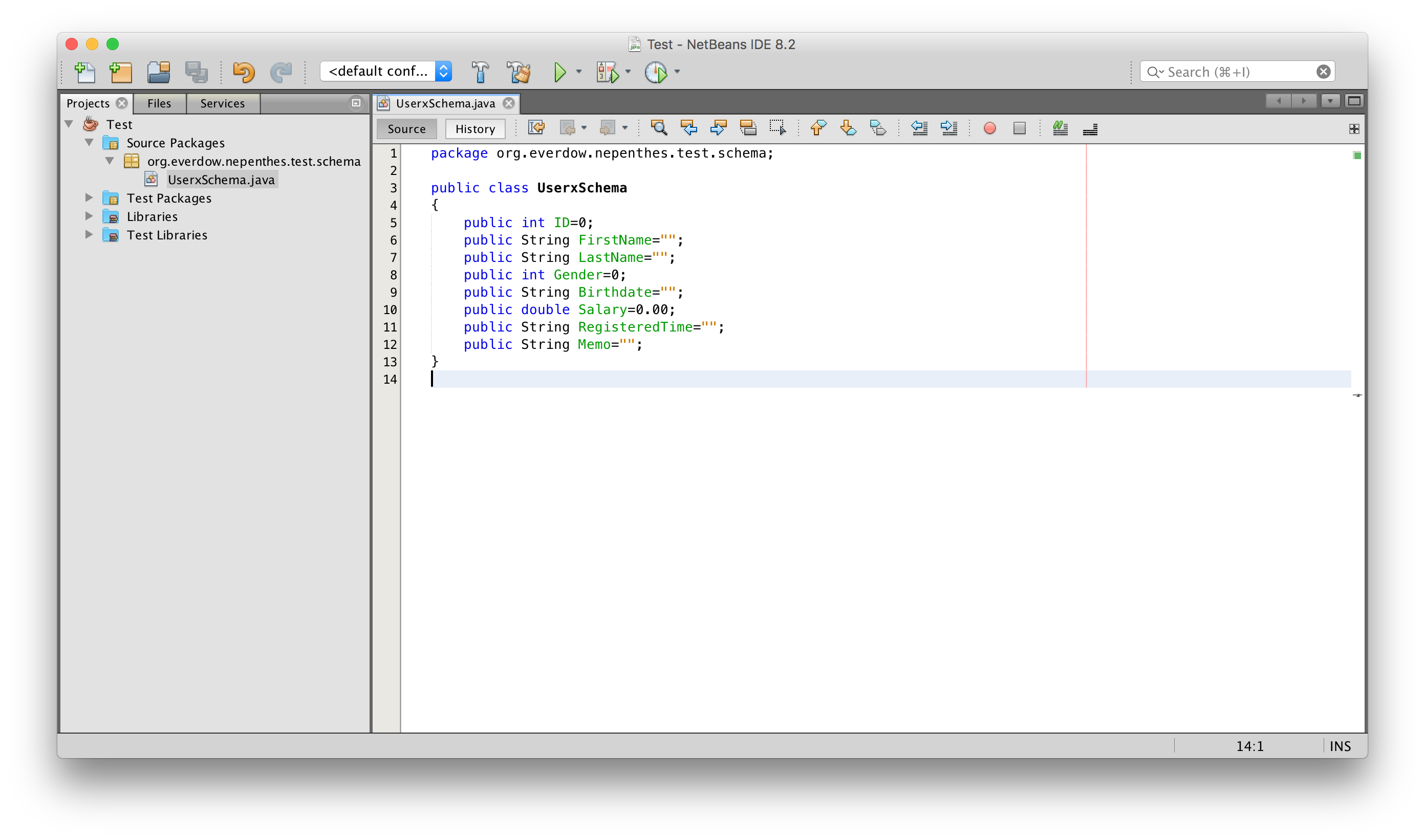Run the project with green play icon
The height and width of the screenshot is (840, 1425).
click(x=559, y=72)
